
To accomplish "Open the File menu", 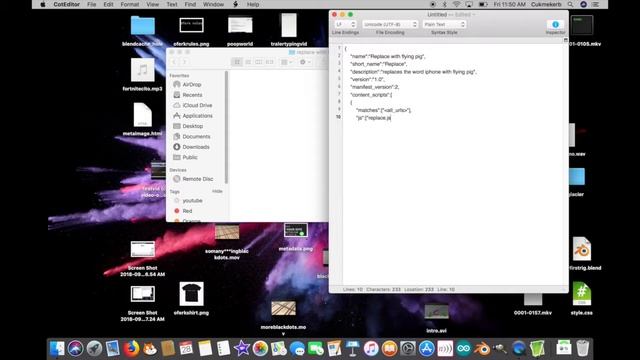I will tap(91, 4).
